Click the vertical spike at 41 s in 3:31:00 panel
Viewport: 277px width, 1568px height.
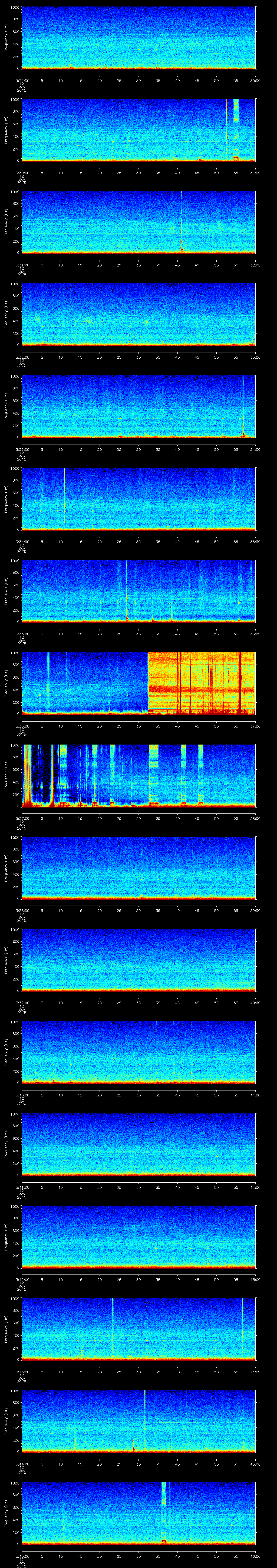pos(182,222)
